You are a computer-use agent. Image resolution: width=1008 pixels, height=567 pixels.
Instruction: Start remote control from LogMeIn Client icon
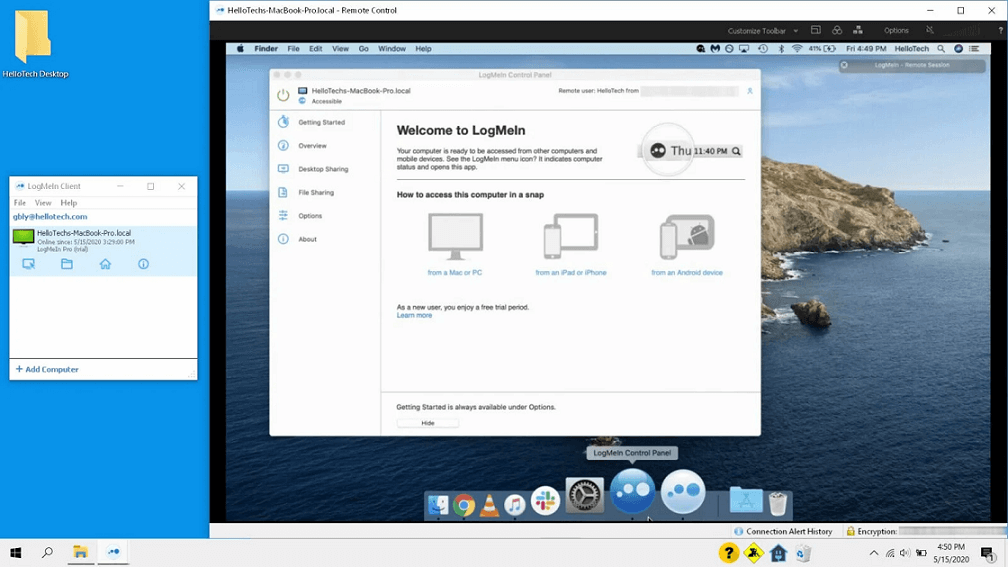click(x=29, y=264)
